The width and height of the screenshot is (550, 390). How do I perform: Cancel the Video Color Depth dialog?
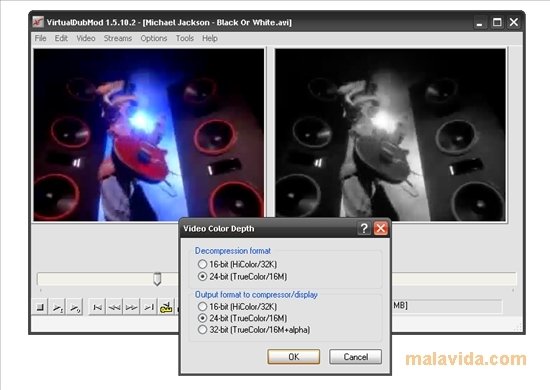(x=355, y=357)
